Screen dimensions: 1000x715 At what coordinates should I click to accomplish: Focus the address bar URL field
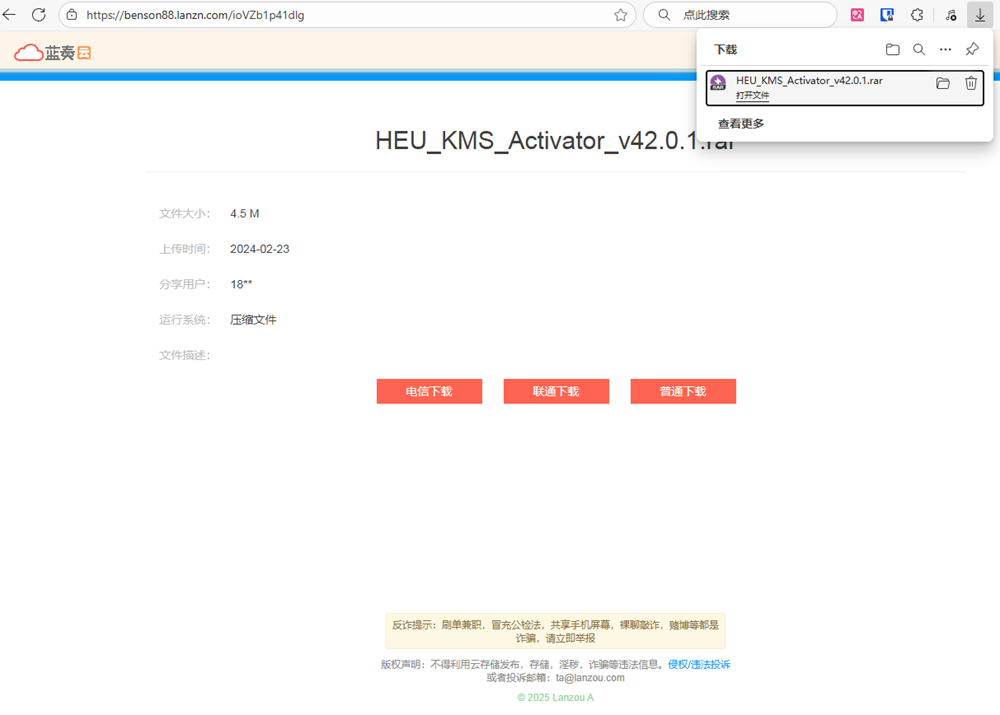pyautogui.click(x=348, y=15)
